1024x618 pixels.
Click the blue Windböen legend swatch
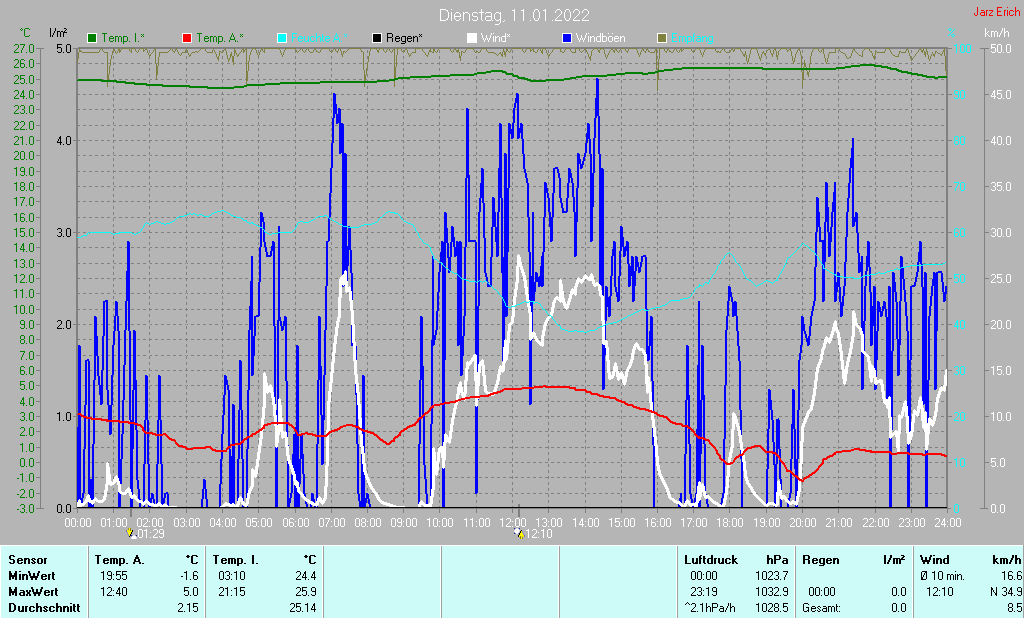567,38
